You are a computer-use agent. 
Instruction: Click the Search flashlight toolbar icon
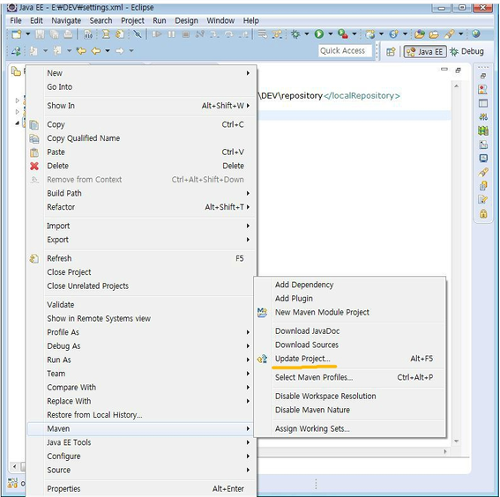click(x=450, y=34)
